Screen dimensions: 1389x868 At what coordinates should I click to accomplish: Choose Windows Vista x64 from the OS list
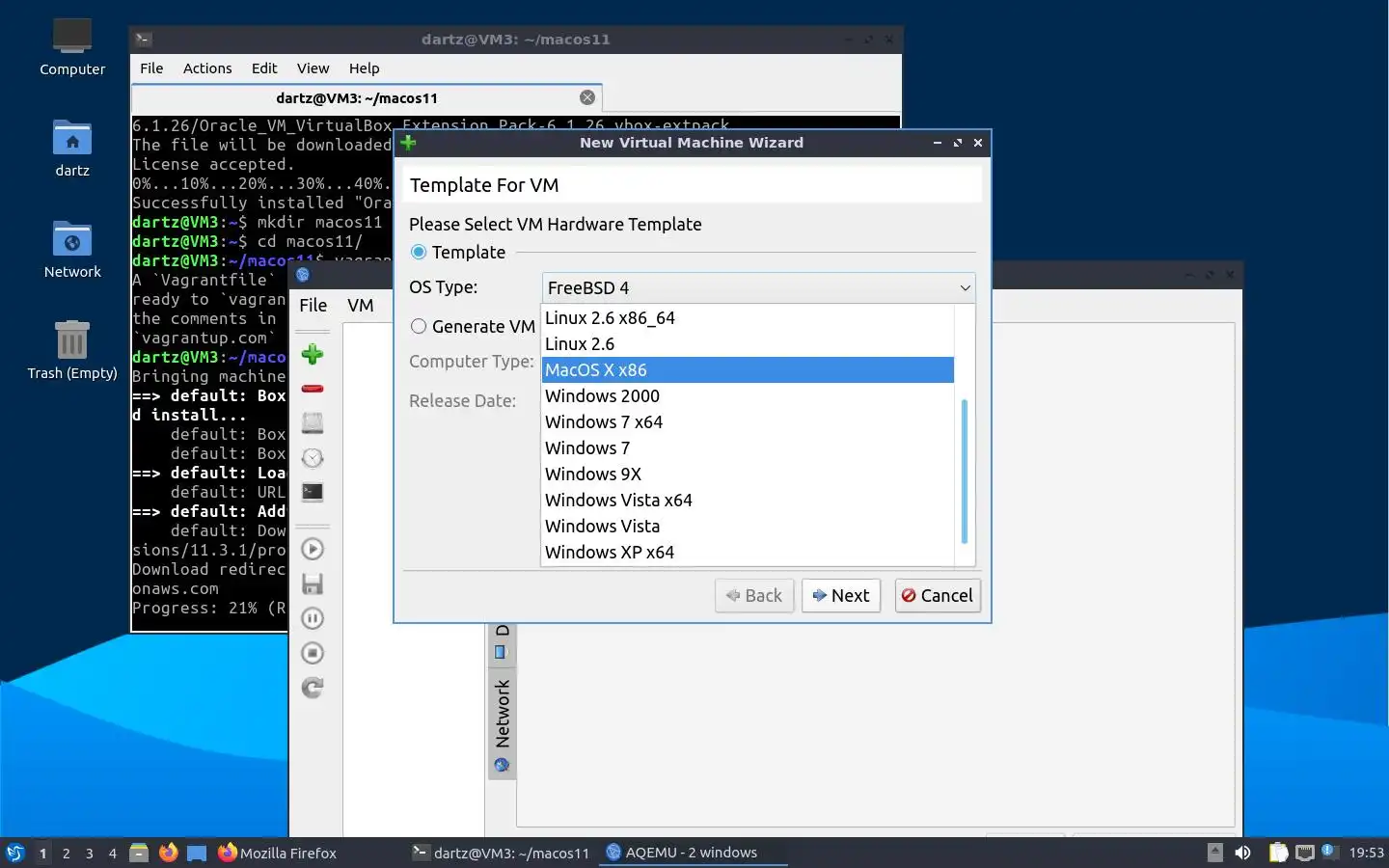tap(748, 500)
